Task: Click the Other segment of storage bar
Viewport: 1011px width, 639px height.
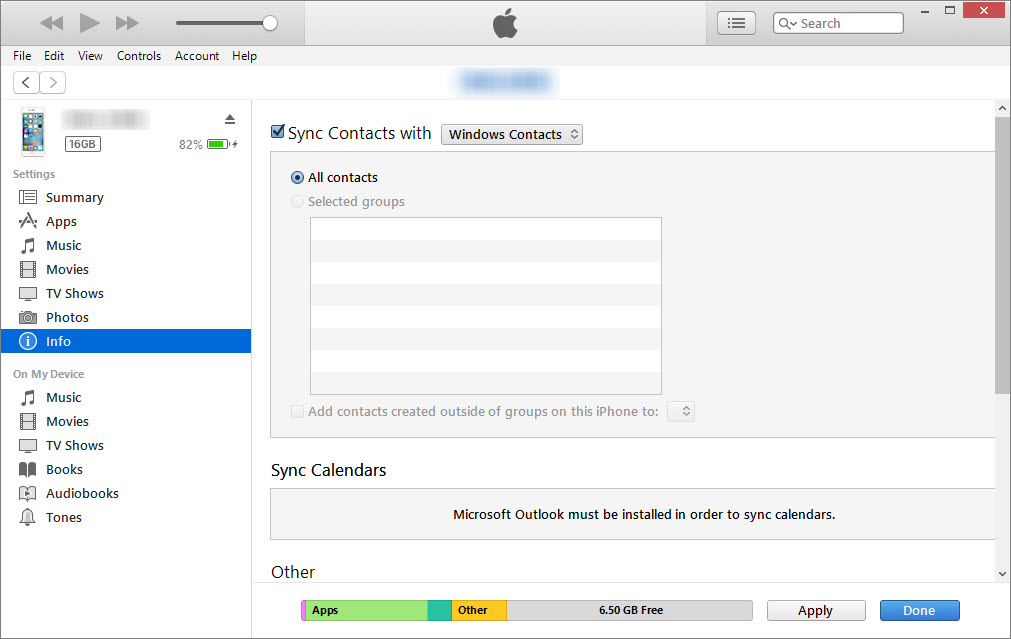Action: point(479,610)
